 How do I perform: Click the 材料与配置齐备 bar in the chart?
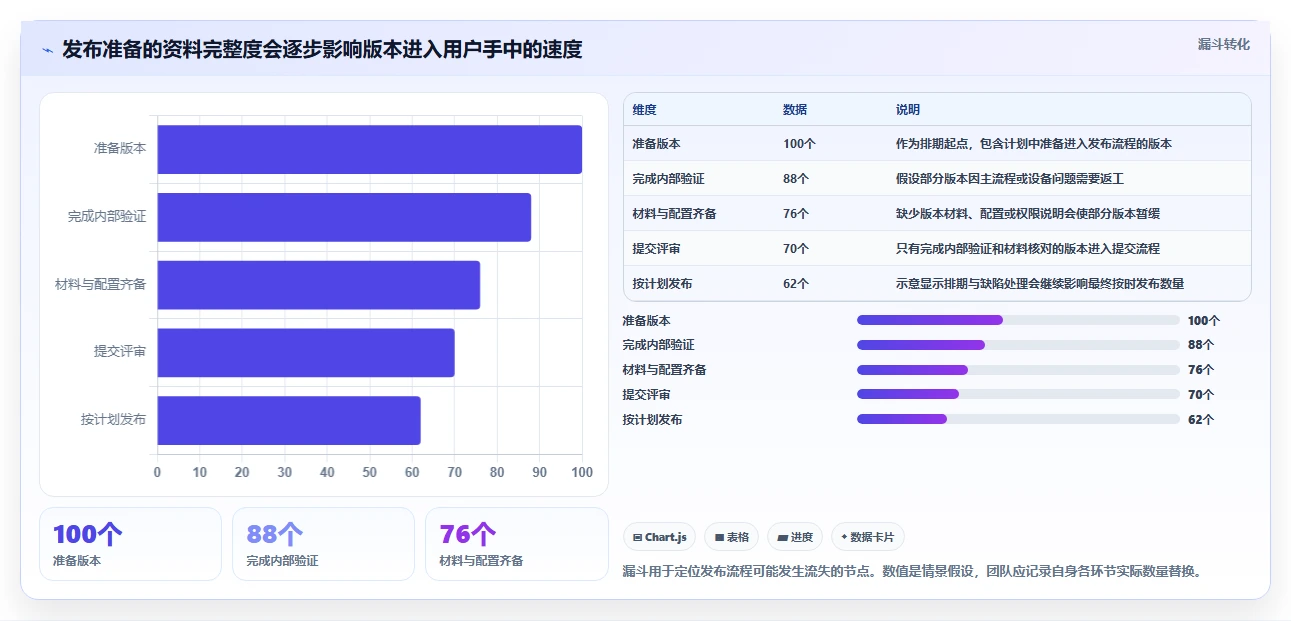[318, 285]
